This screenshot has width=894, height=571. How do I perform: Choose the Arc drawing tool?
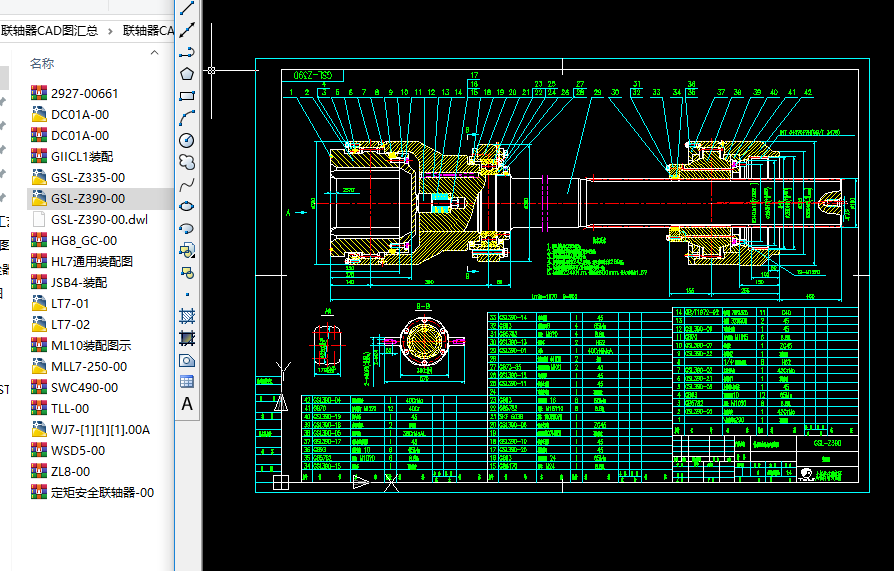pos(187,118)
